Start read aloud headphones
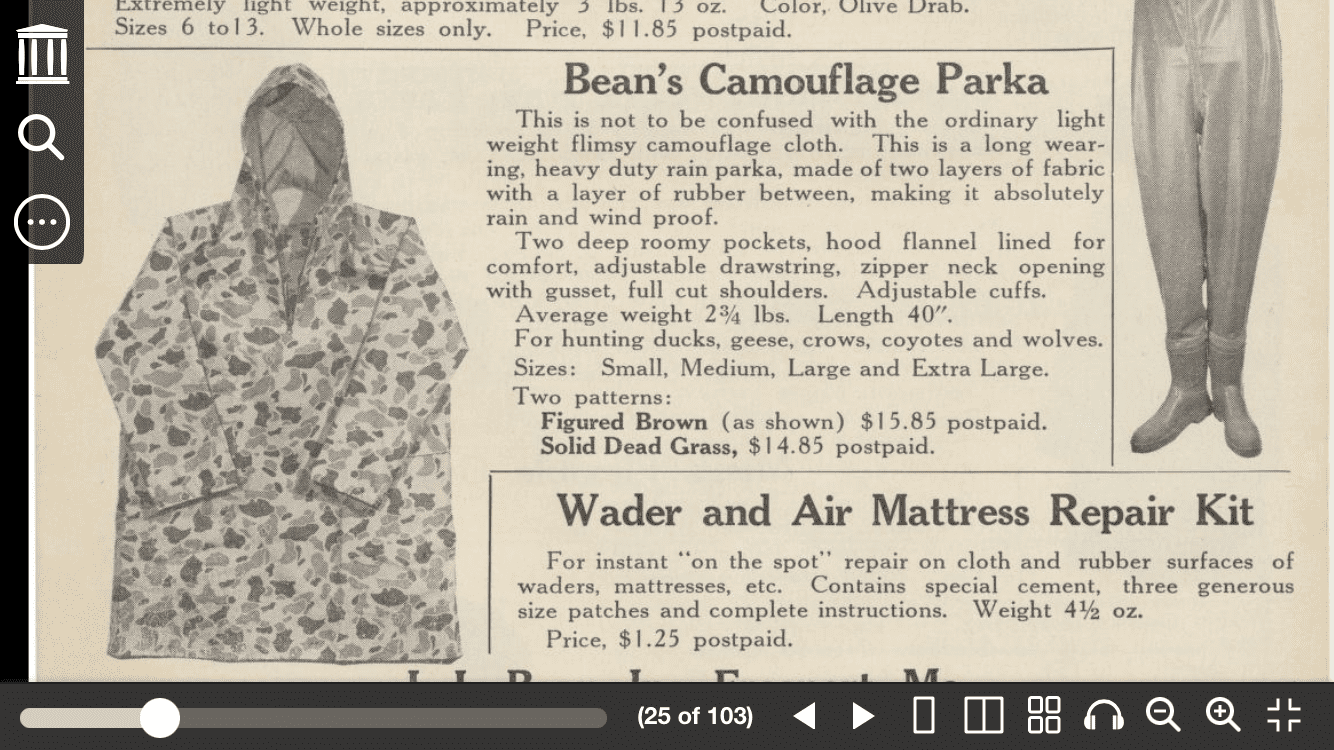The width and height of the screenshot is (1334, 750). tap(1104, 716)
